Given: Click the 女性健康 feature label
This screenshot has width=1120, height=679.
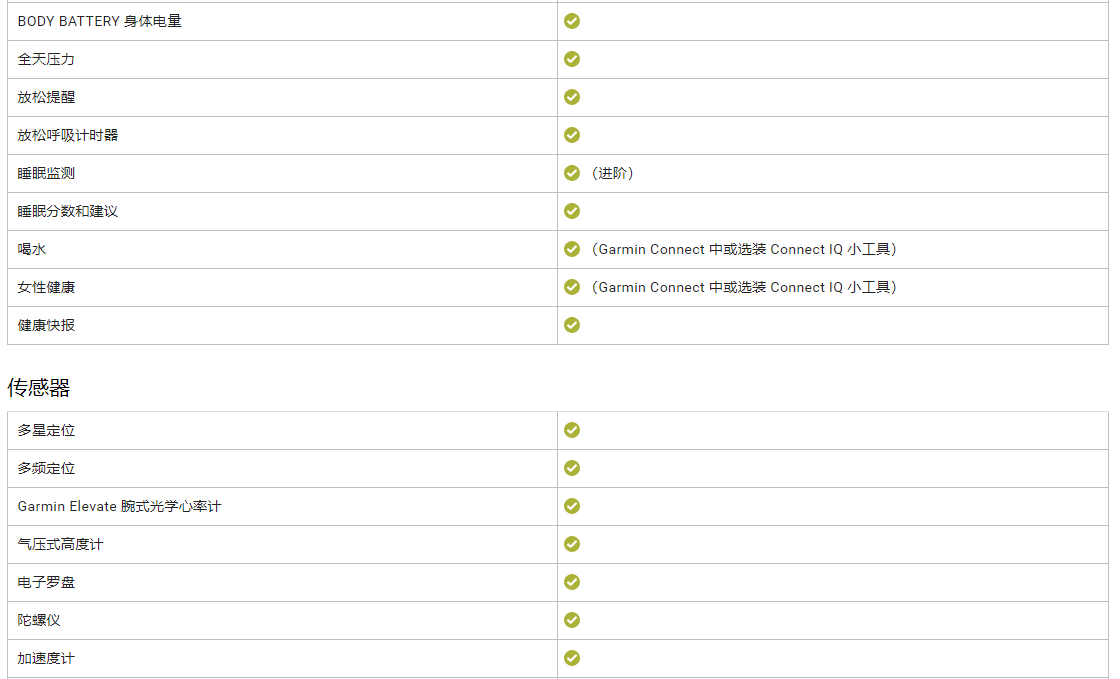Looking at the screenshot, I should [x=46, y=287].
